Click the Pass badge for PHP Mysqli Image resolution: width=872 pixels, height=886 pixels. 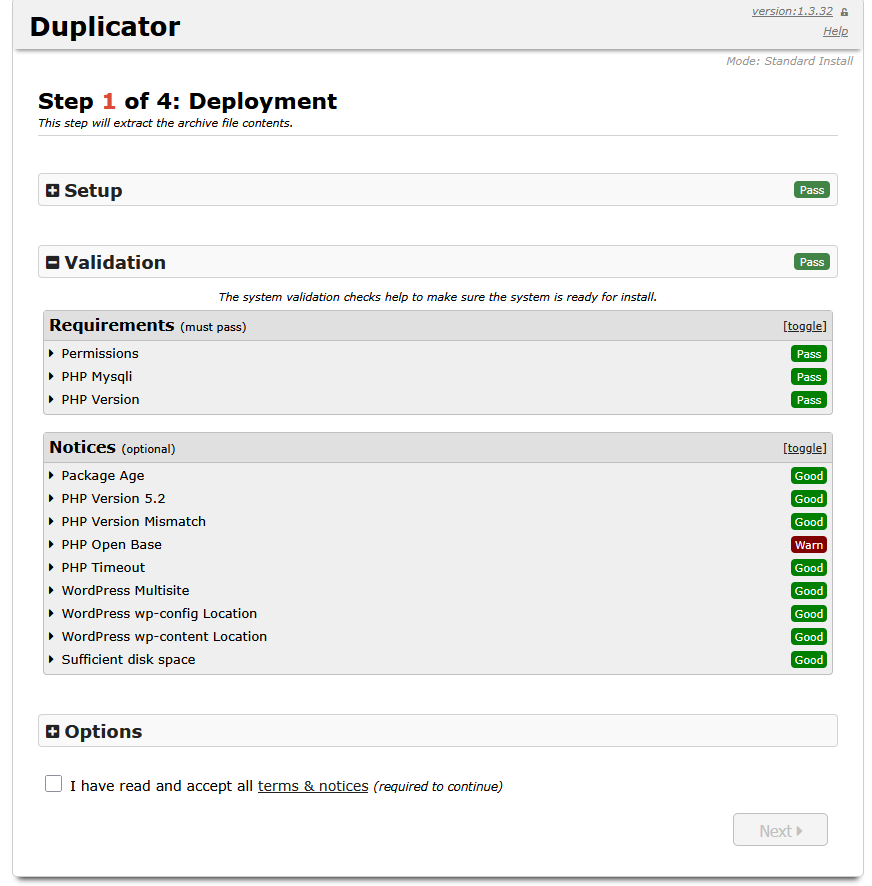[808, 377]
